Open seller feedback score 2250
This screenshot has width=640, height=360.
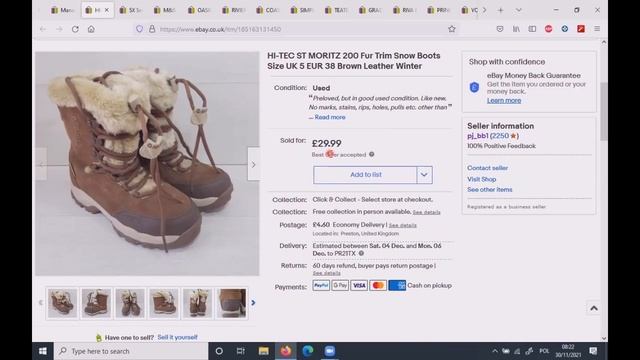tap(500, 136)
